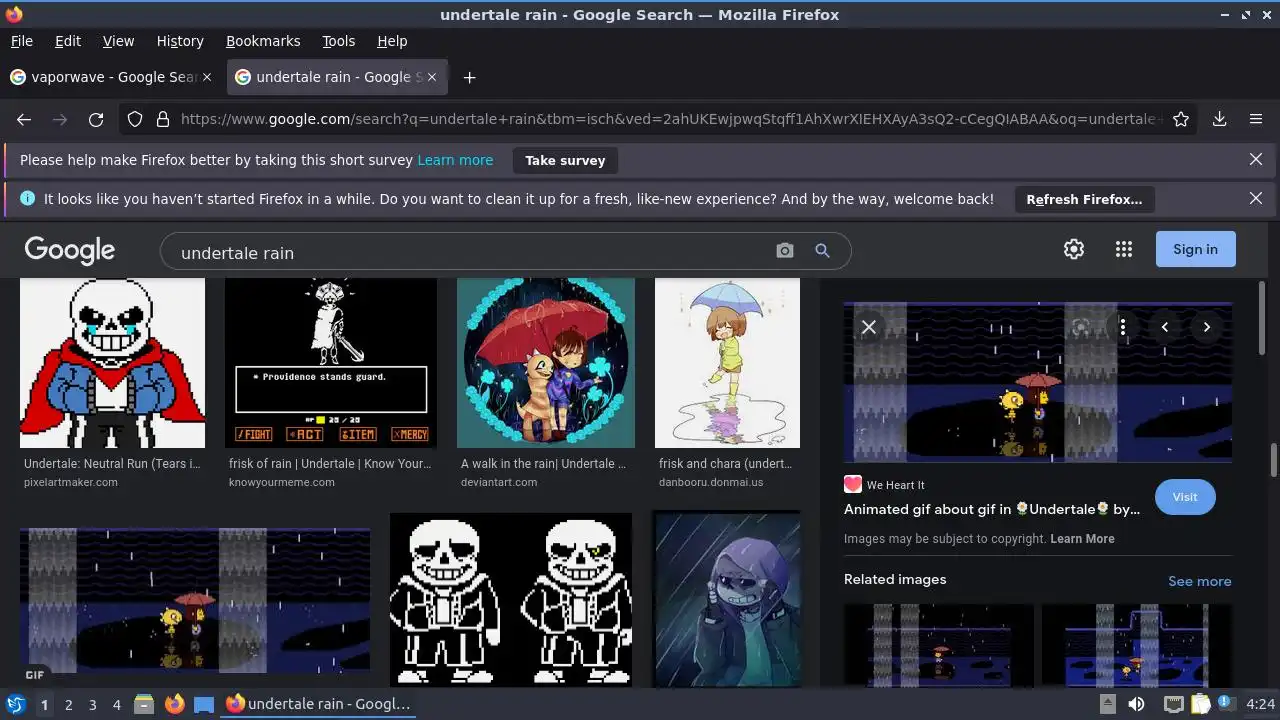Image resolution: width=1280 pixels, height=720 pixels.
Task: Submit search with the magnifier icon
Action: (822, 251)
